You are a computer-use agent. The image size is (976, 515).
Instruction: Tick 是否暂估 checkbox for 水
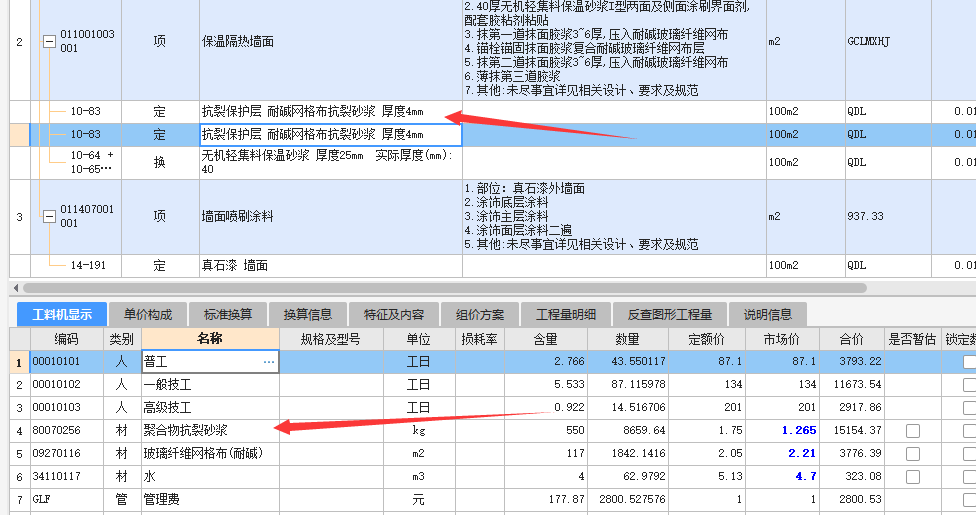(x=913, y=477)
